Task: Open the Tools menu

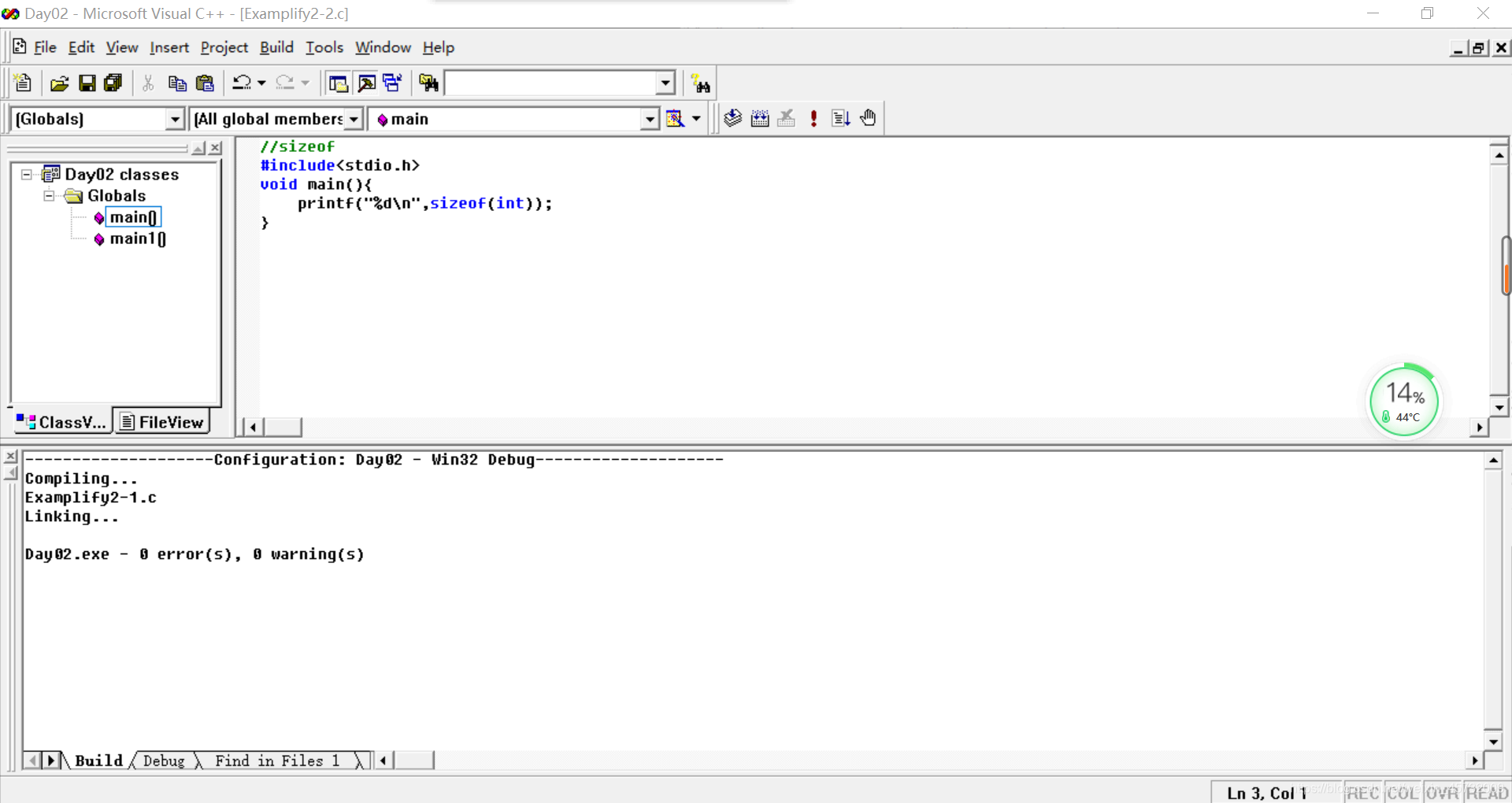Action: coord(324,47)
